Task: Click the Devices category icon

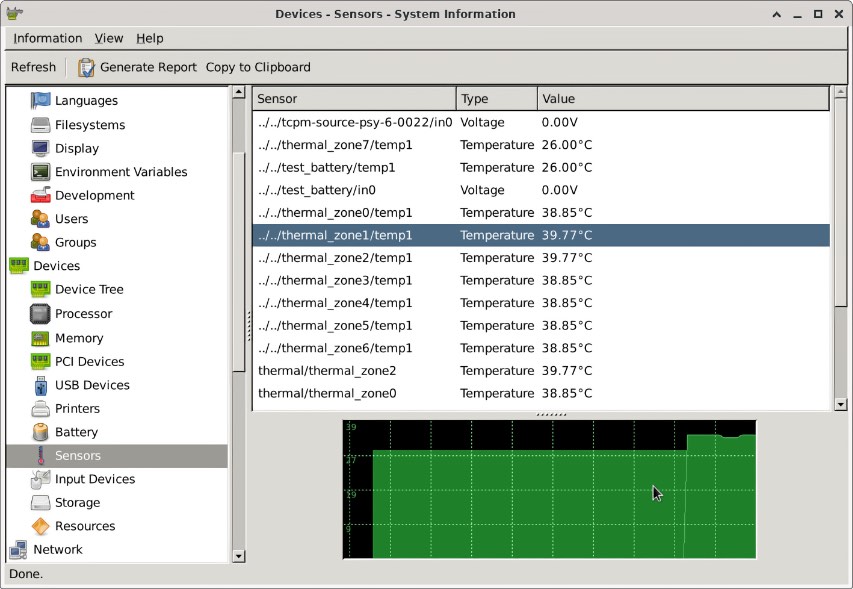Action: click(18, 265)
